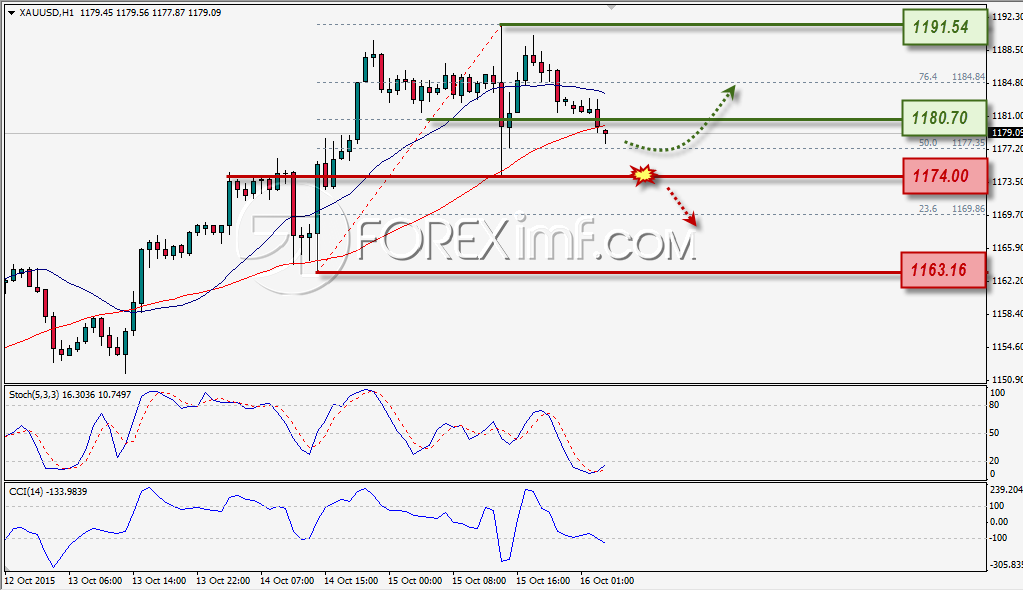This screenshot has width=1023, height=591.
Task: Select the 1174.00 red support label
Action: pyautogui.click(x=944, y=175)
